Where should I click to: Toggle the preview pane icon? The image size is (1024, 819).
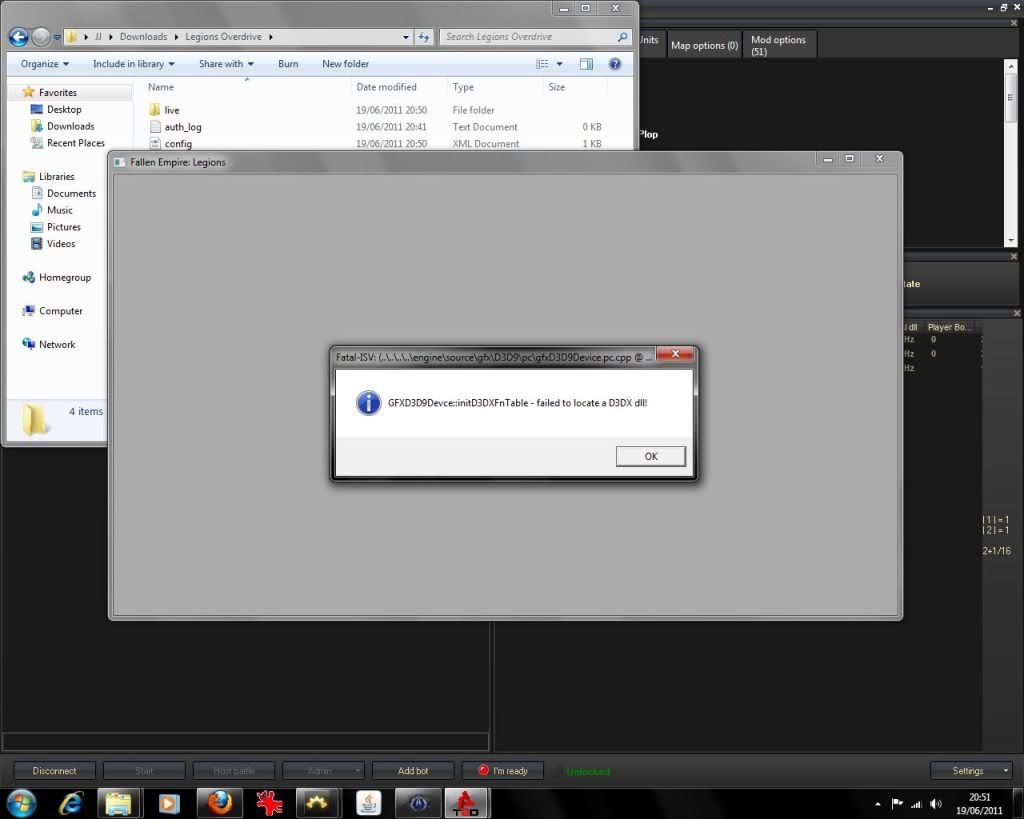coord(586,63)
